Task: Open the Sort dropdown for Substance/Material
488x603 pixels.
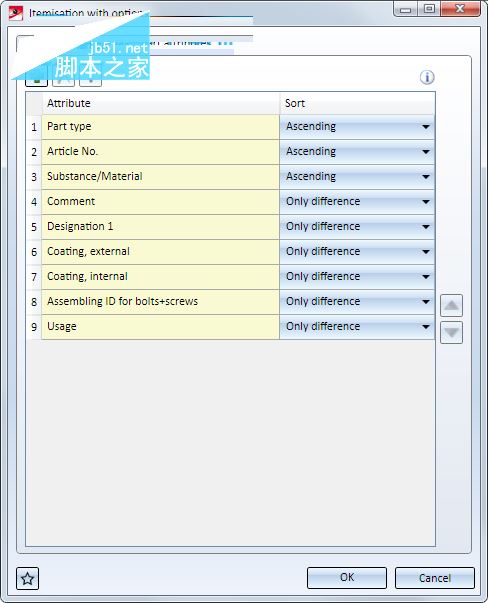Action: click(357, 177)
